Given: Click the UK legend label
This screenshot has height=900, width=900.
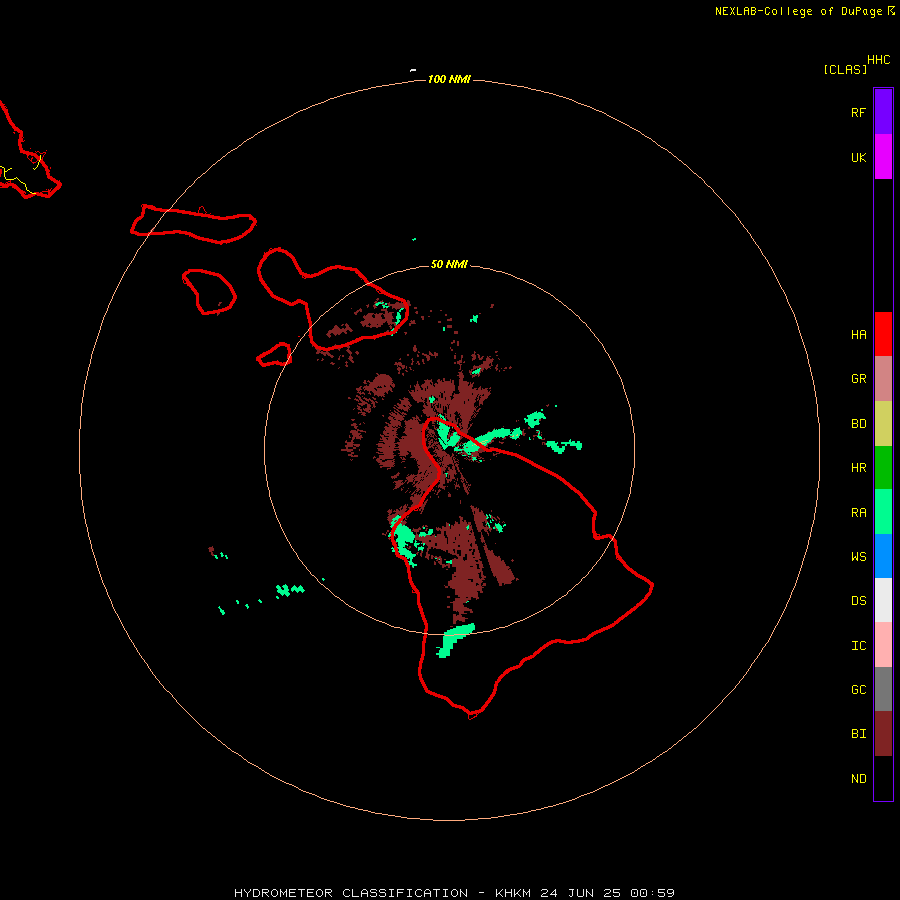Looking at the screenshot, I should tap(858, 158).
